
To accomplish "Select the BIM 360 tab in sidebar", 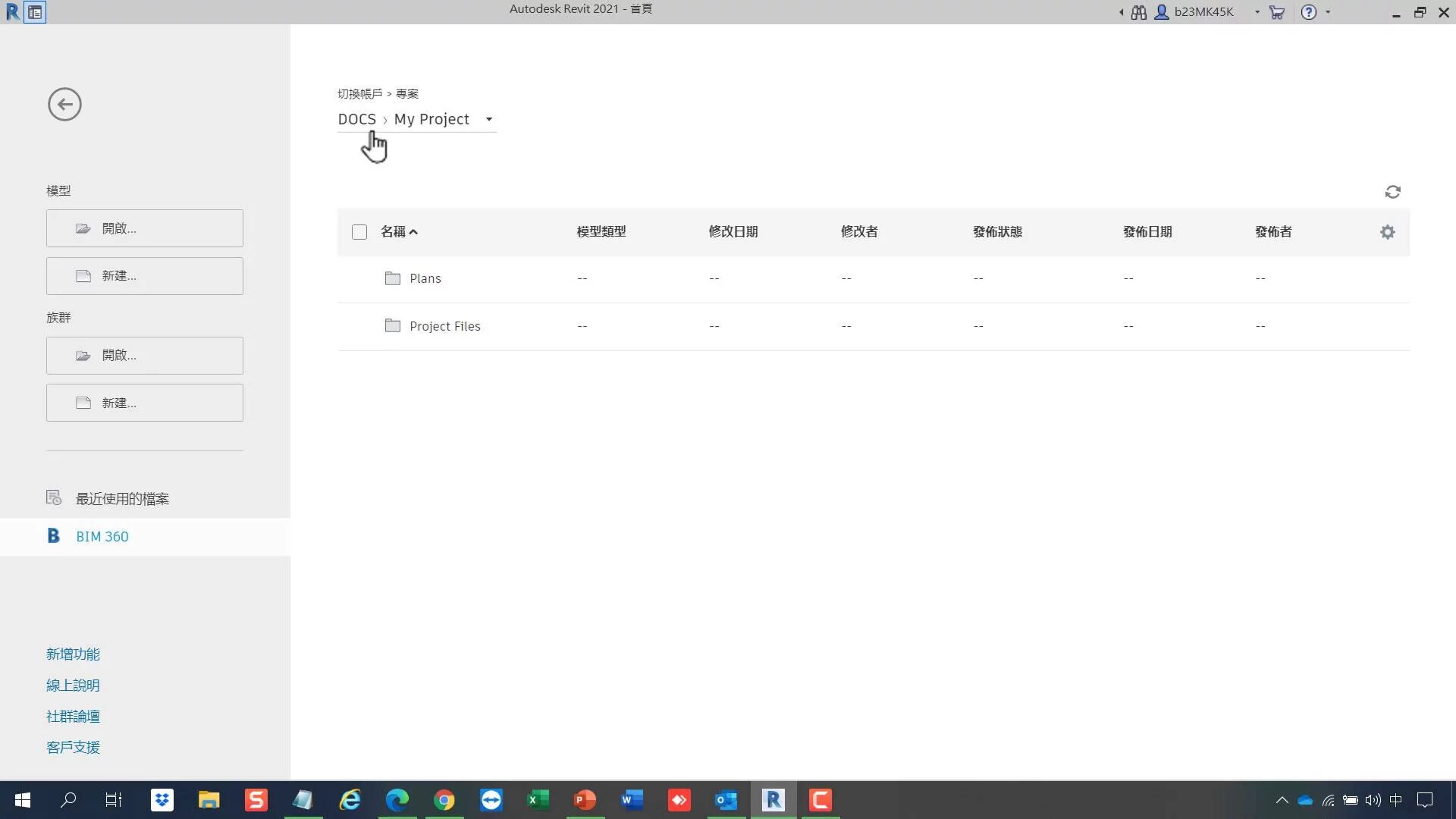I will point(102,537).
